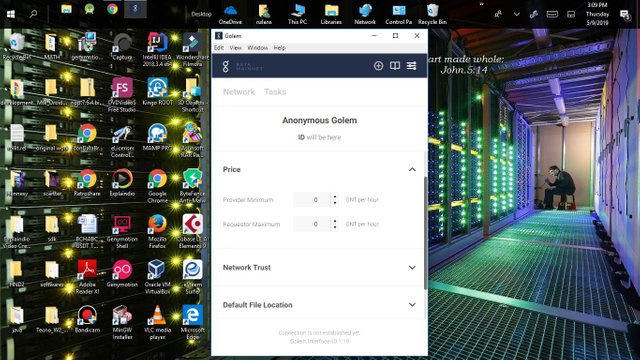The width and height of the screenshot is (640, 360).
Task: Switch to the Network tab
Action: (x=239, y=92)
